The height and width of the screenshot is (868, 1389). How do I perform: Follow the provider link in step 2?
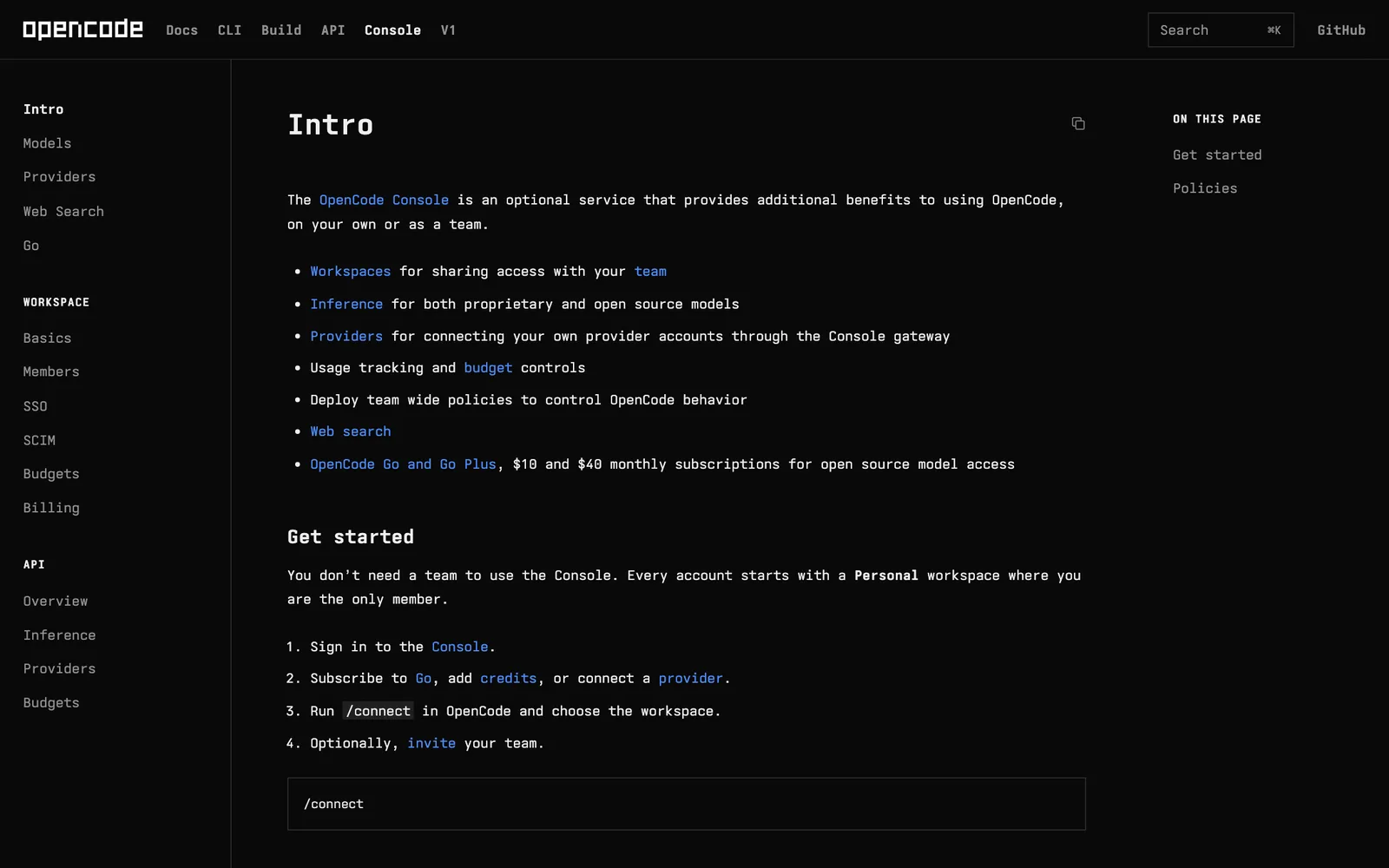pyautogui.click(x=690, y=679)
